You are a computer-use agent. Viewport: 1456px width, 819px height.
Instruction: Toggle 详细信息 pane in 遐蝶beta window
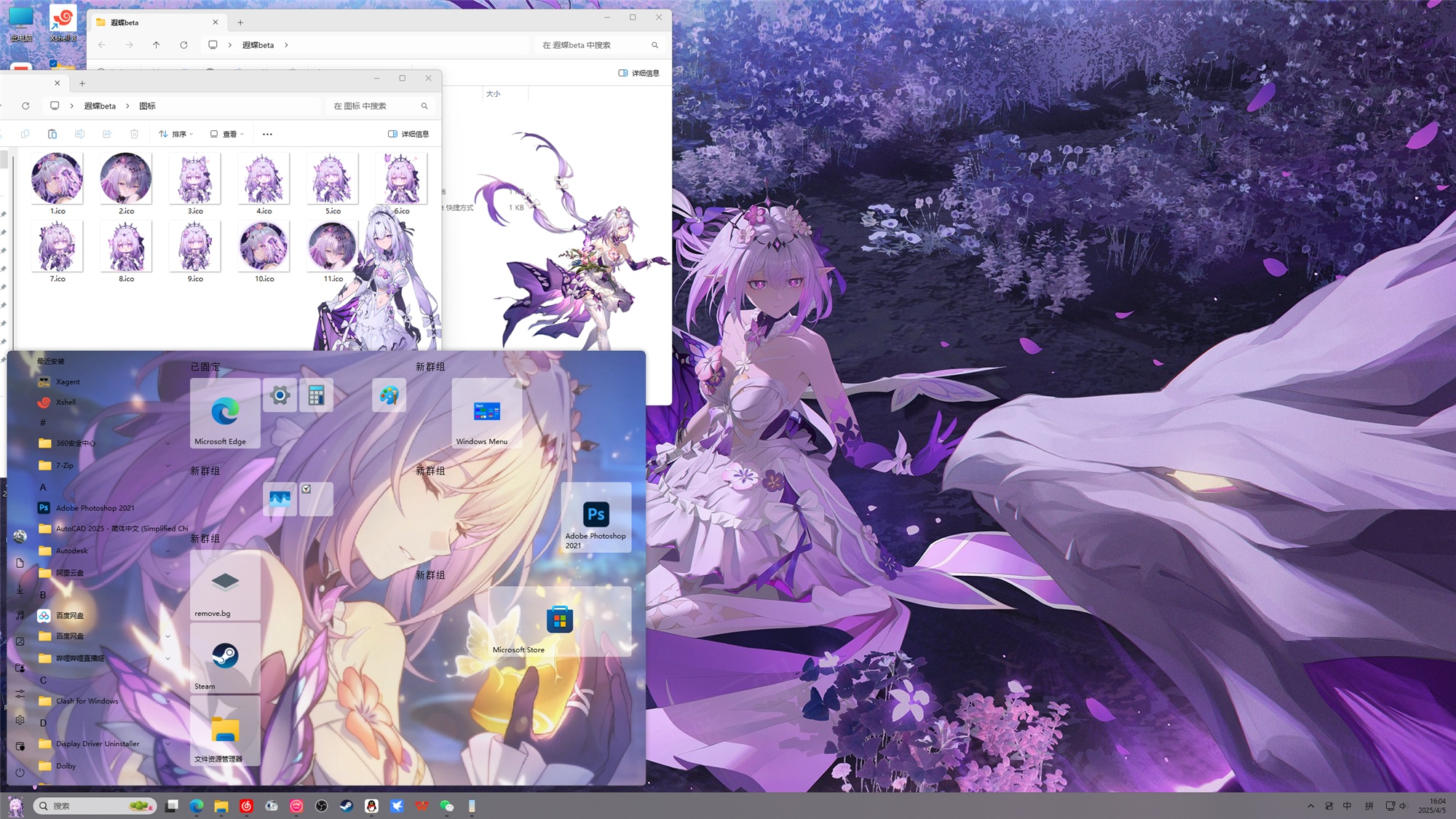[638, 73]
